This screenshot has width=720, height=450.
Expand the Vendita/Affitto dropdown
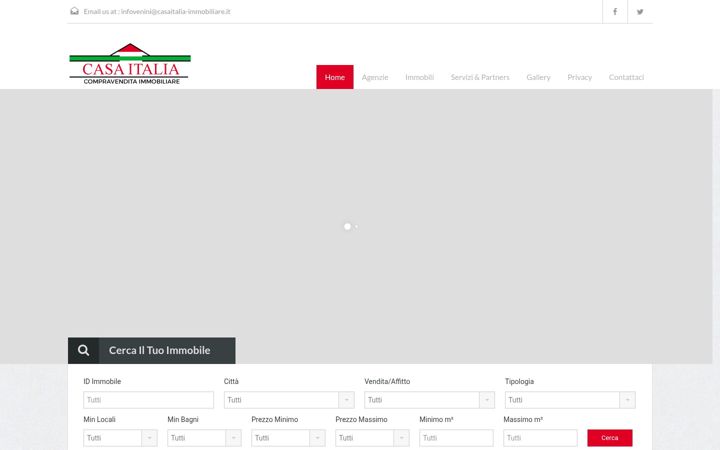tap(429, 400)
